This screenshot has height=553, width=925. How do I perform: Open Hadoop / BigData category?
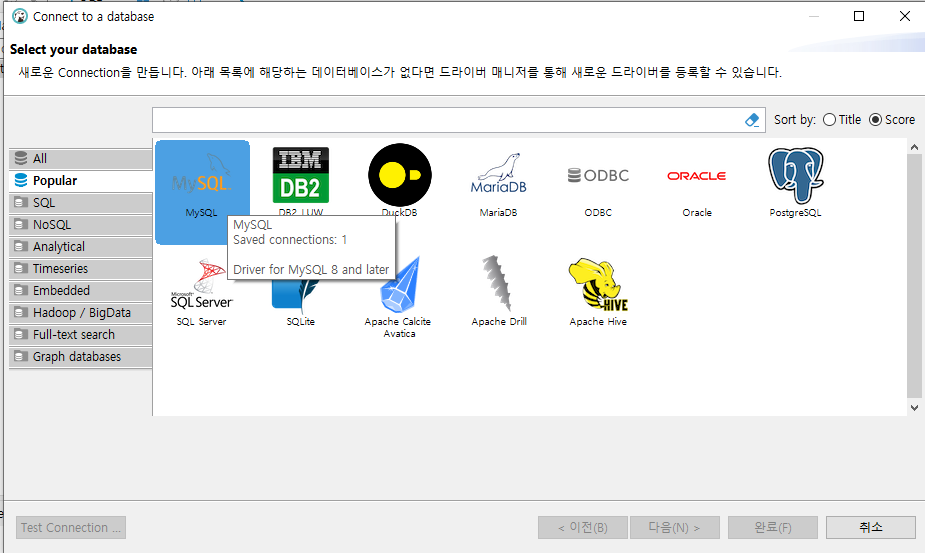(x=81, y=313)
